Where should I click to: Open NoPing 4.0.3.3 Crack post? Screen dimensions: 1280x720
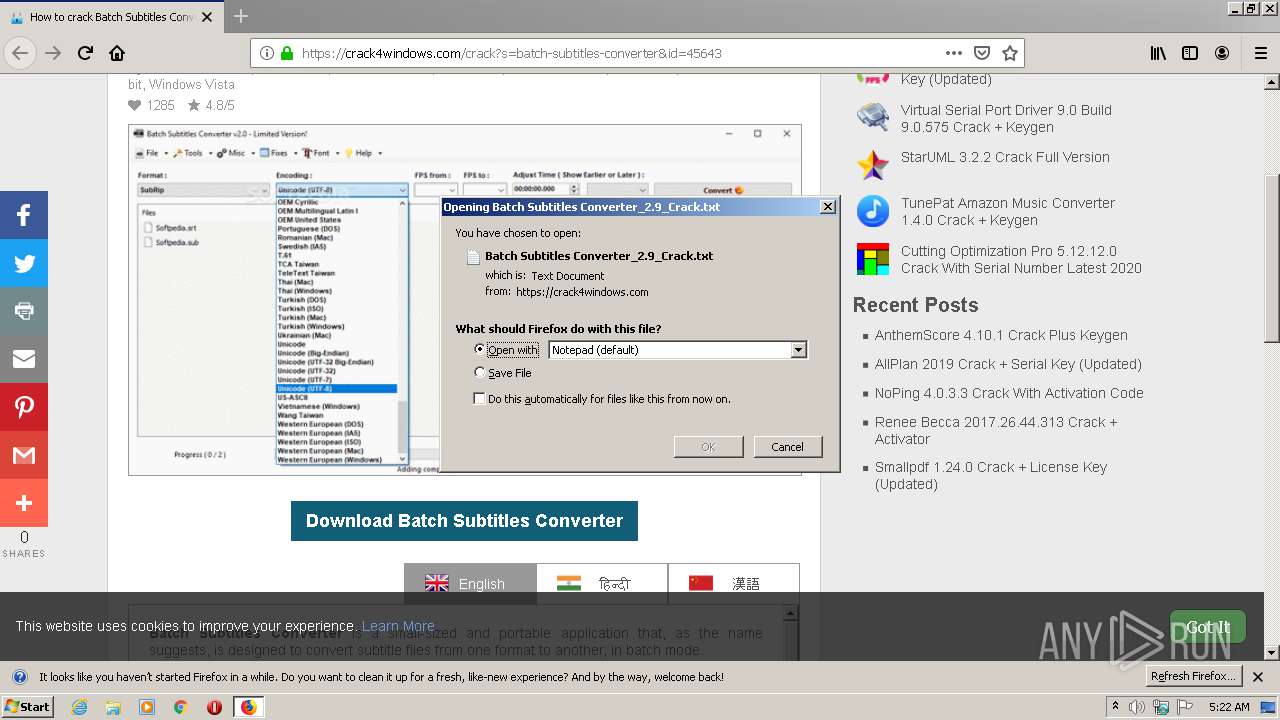[1009, 393]
